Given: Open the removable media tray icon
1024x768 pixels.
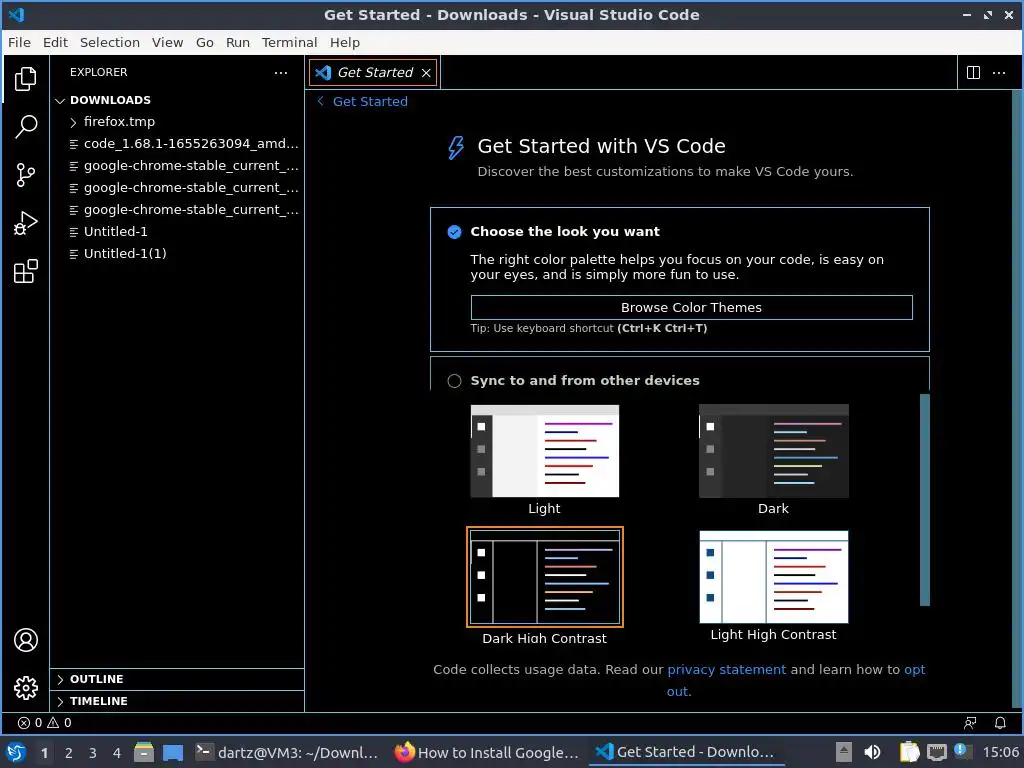Looking at the screenshot, I should [x=844, y=752].
